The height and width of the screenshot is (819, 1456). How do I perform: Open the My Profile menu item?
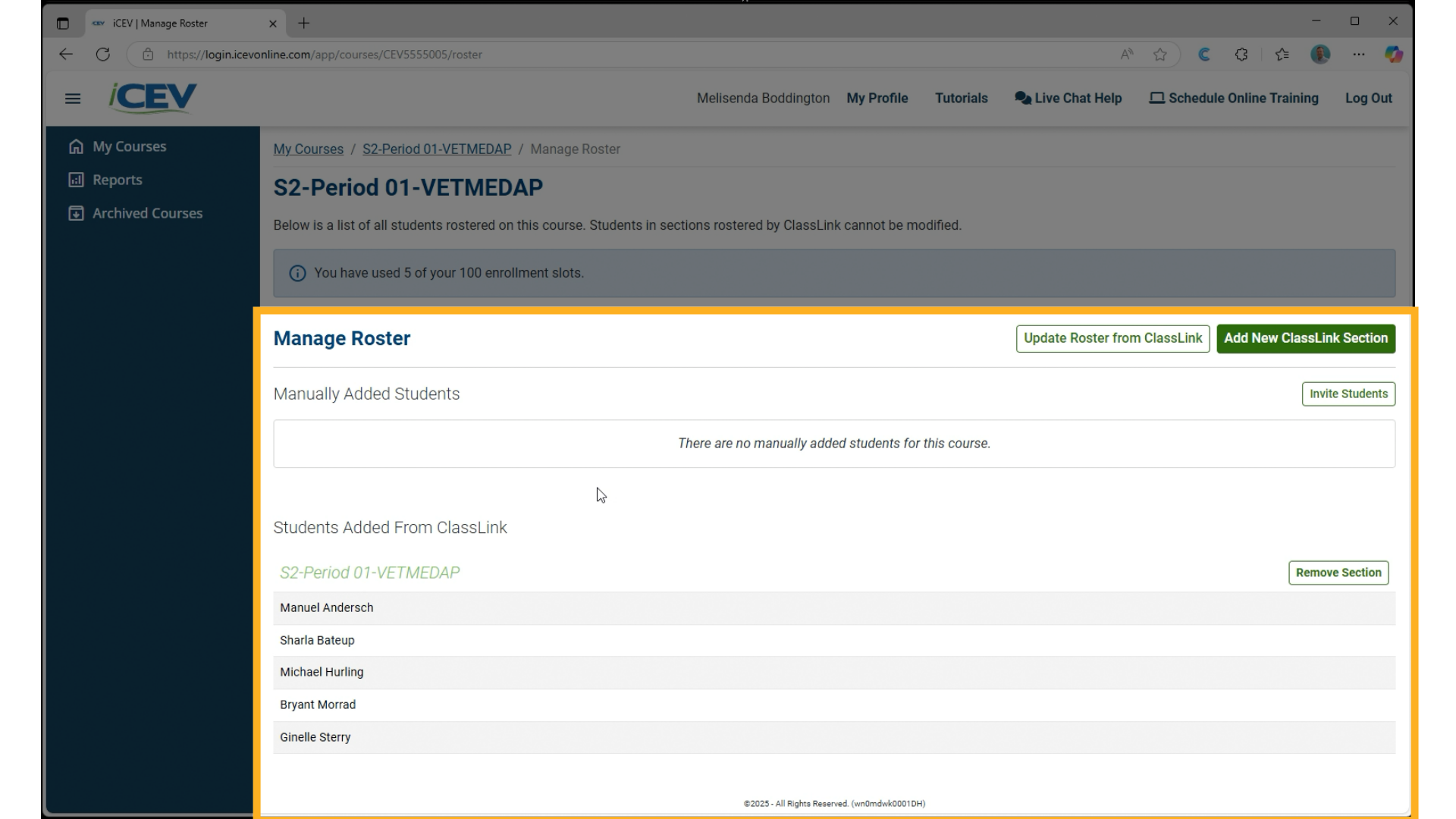tap(877, 98)
